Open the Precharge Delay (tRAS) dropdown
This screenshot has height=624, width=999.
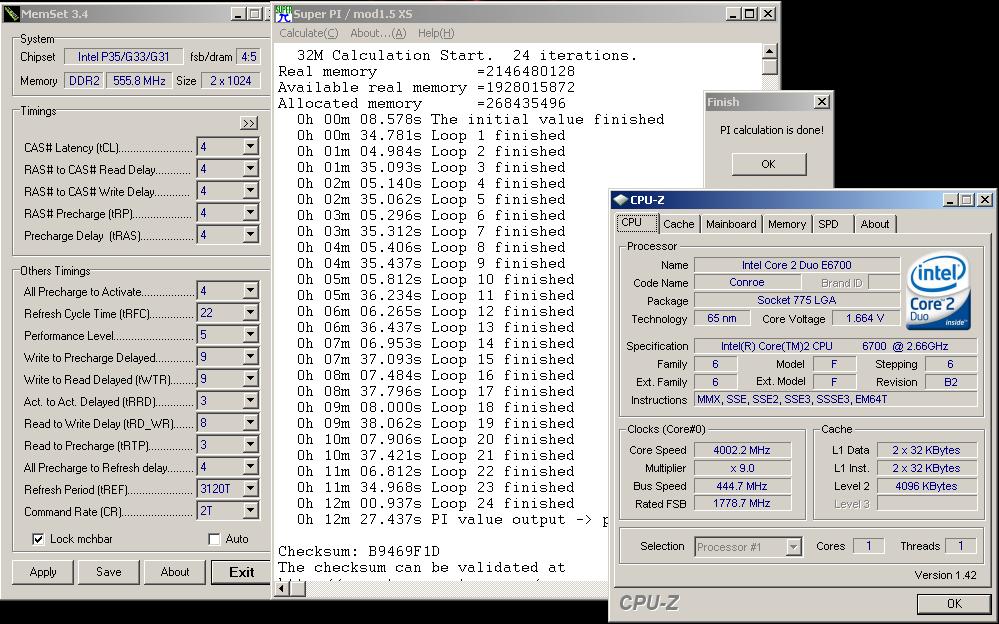[x=250, y=235]
